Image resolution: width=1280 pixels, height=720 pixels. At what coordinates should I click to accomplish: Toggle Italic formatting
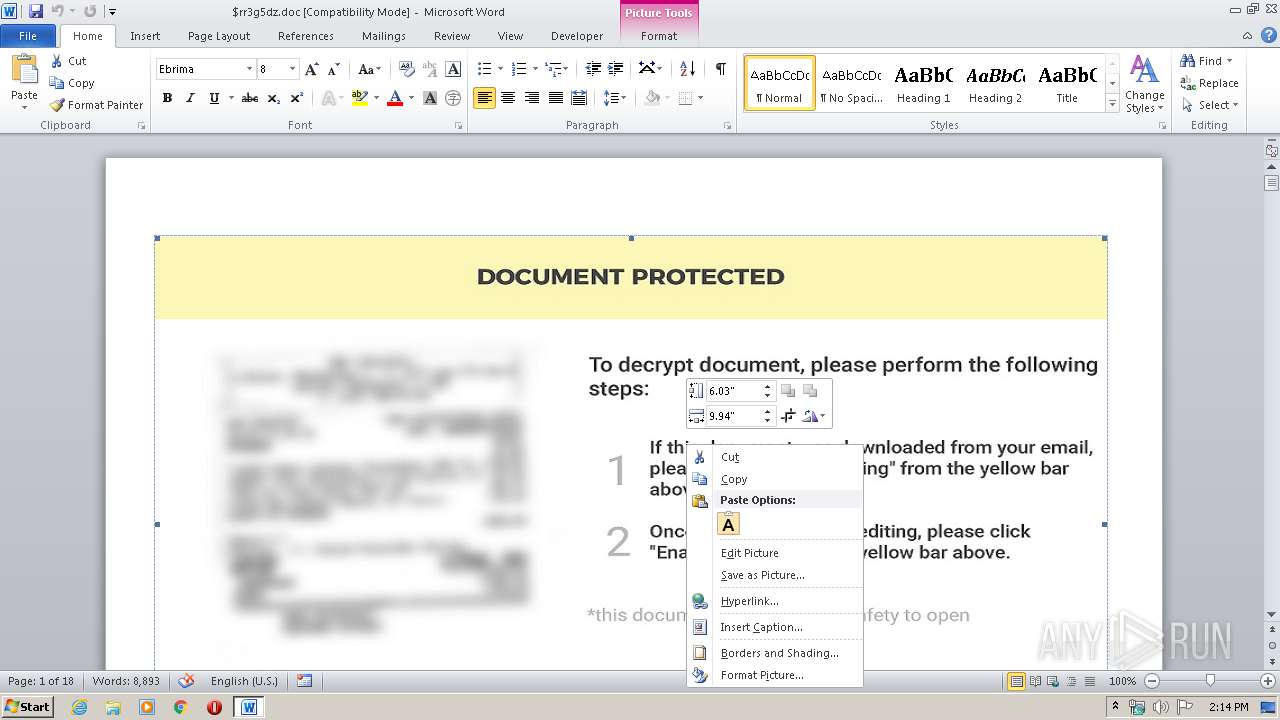coord(190,98)
